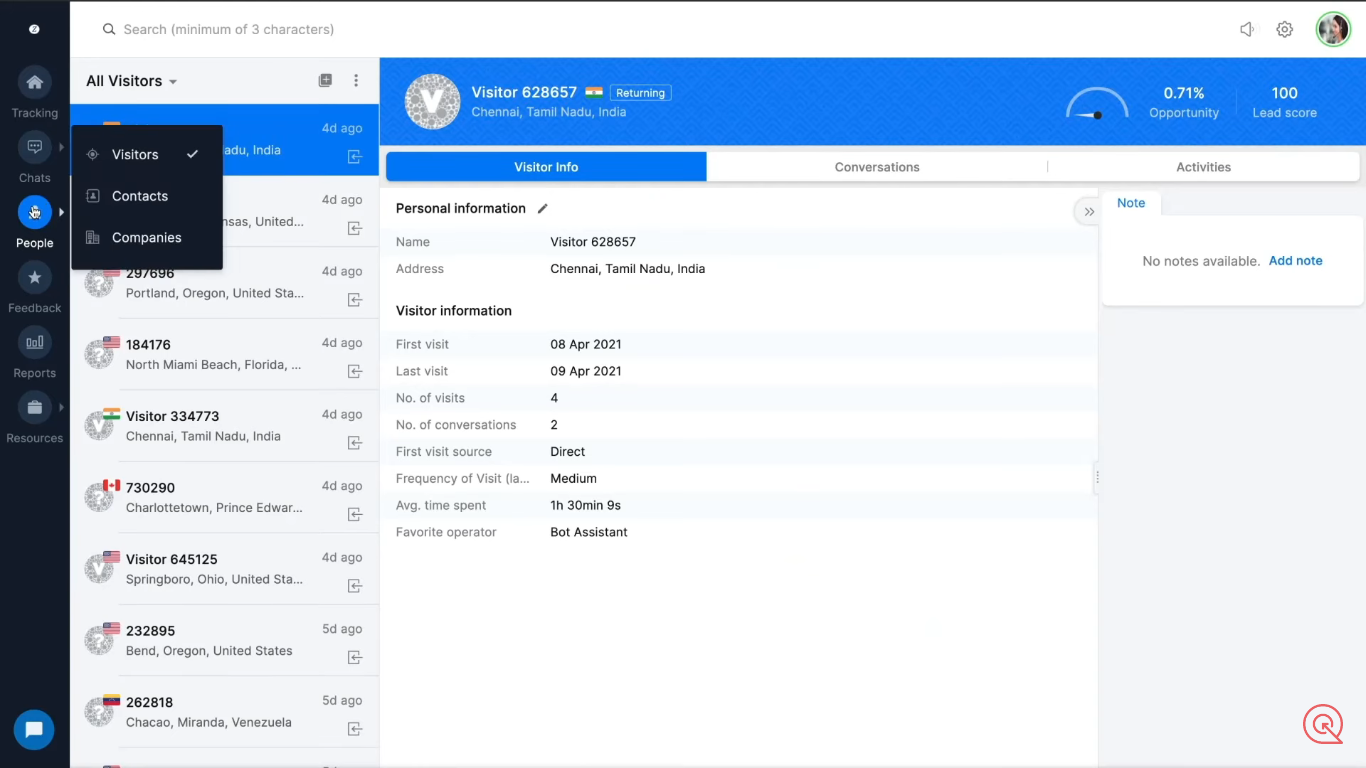
Task: Click the add-to-list icon beside All Visitors
Action: pos(325,81)
